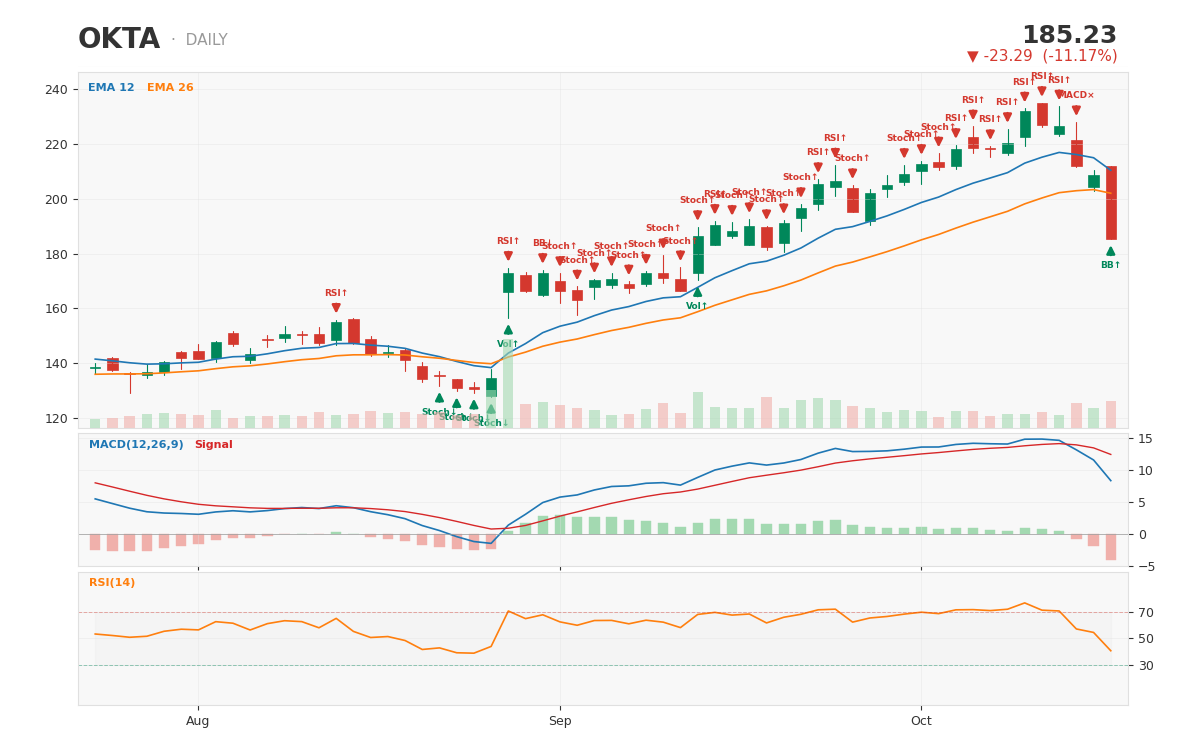1200x750 pixels.
Task: Click the 200 price axis label
Action: pos(57,200)
